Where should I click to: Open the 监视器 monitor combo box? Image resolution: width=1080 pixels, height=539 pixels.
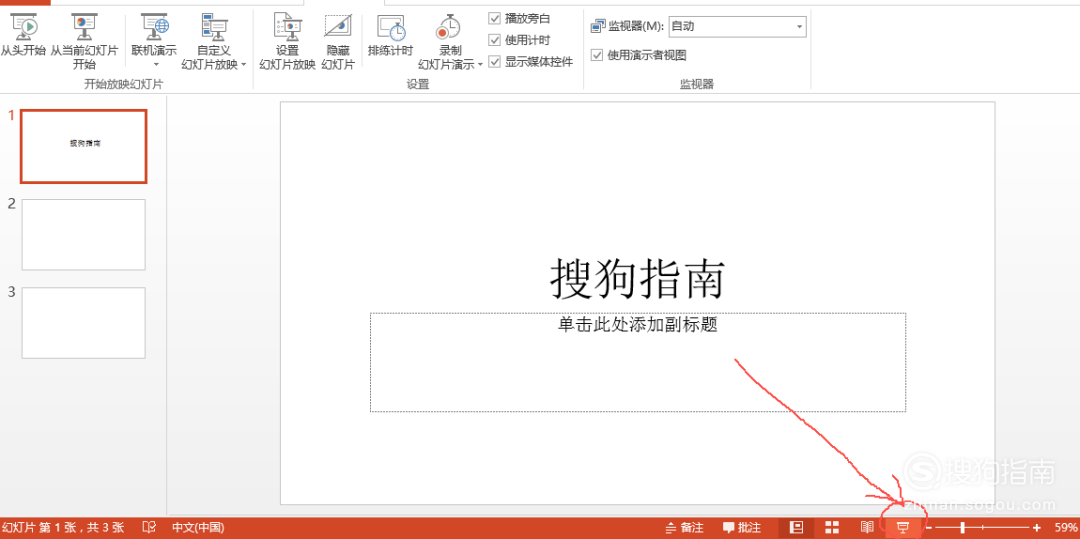tap(738, 26)
